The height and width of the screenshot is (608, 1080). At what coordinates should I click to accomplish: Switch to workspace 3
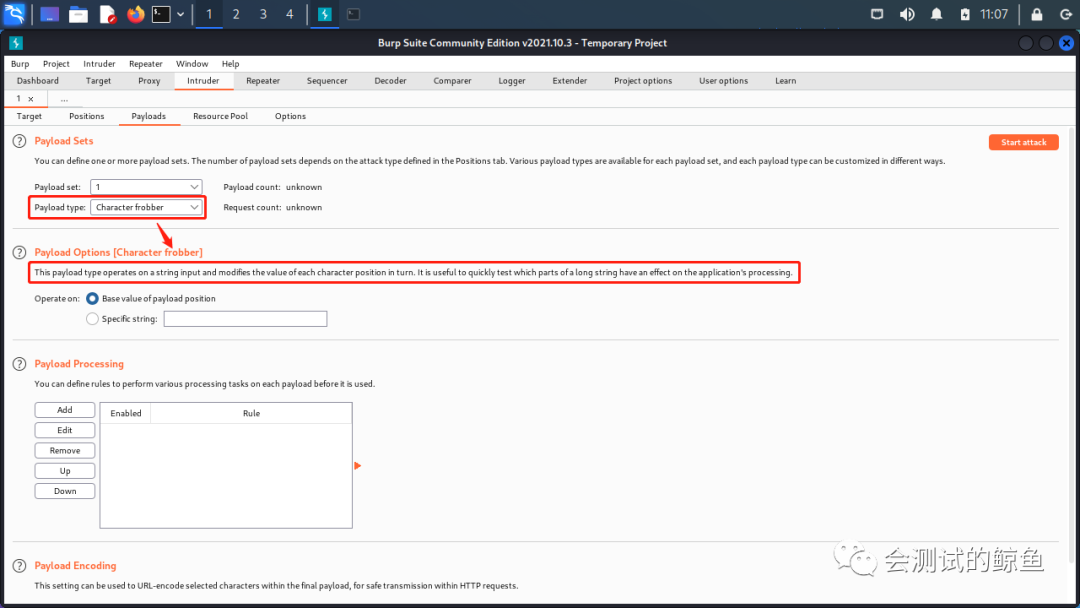pyautogui.click(x=263, y=14)
